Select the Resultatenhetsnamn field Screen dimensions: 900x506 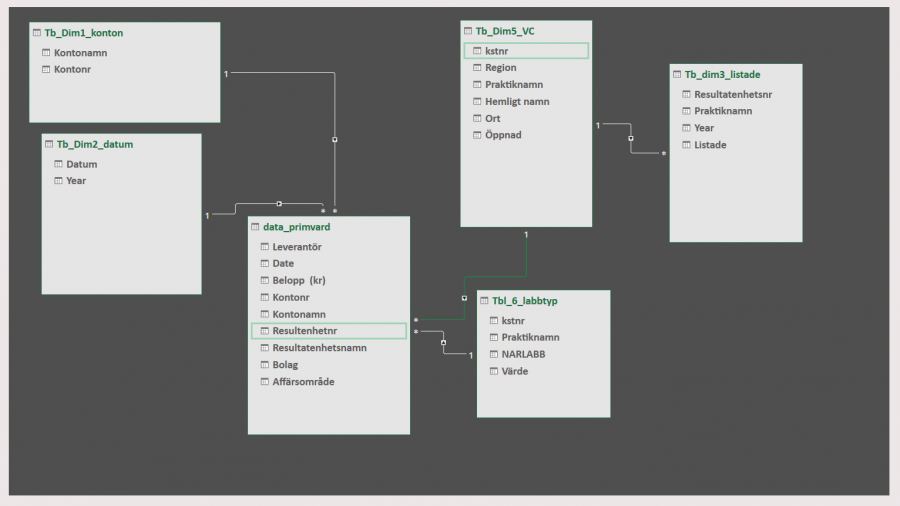[x=319, y=348]
